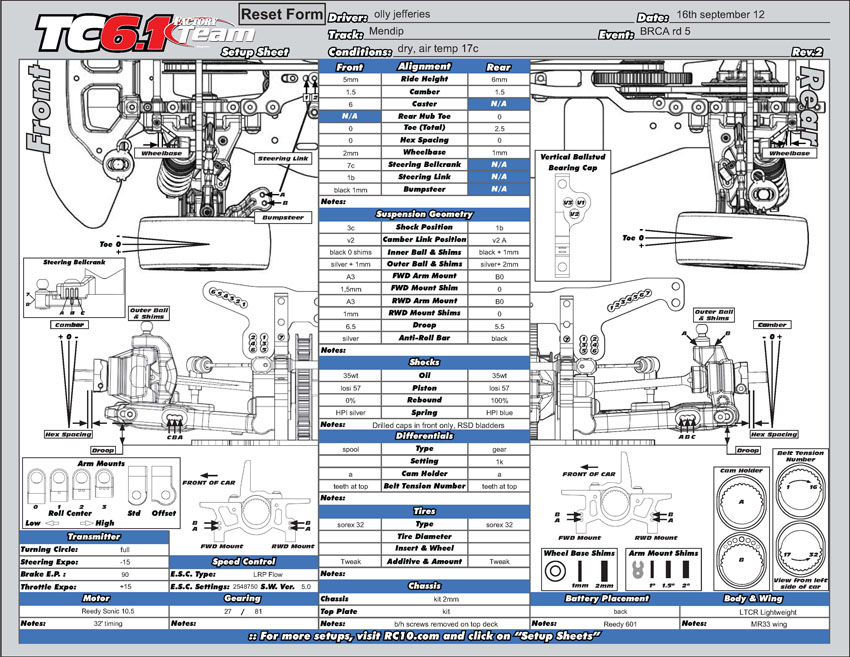850x657 pixels.
Task: Select the Date field reading 16th september 12
Action: (x=751, y=15)
